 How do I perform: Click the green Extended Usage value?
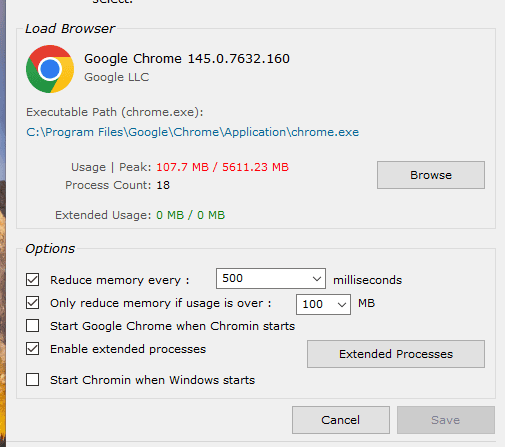(x=190, y=215)
